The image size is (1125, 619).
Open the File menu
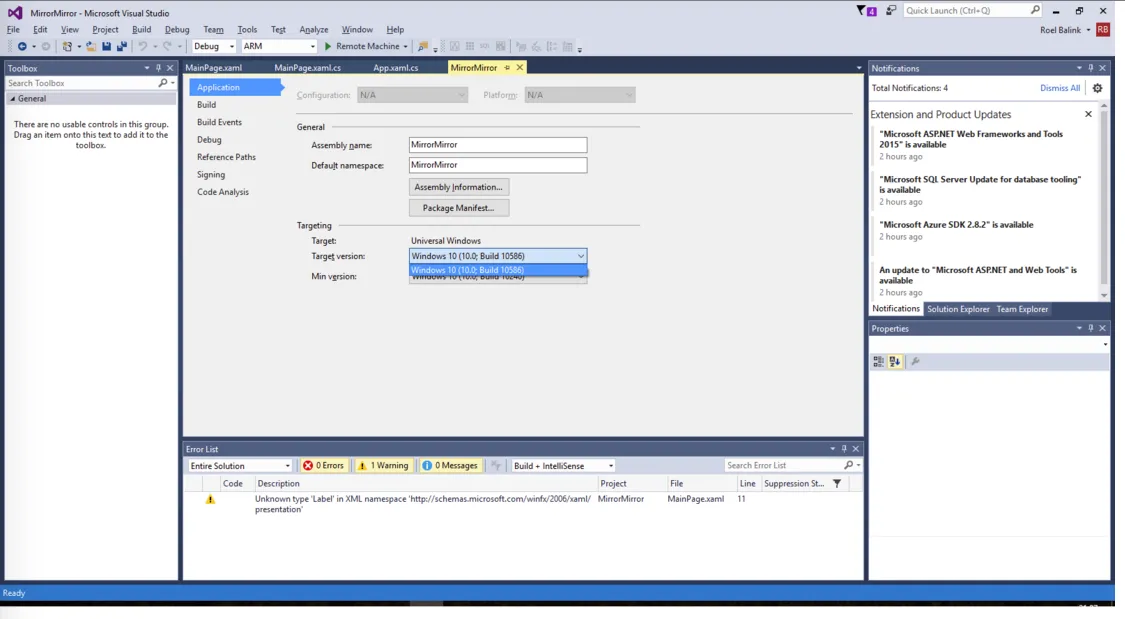14,29
